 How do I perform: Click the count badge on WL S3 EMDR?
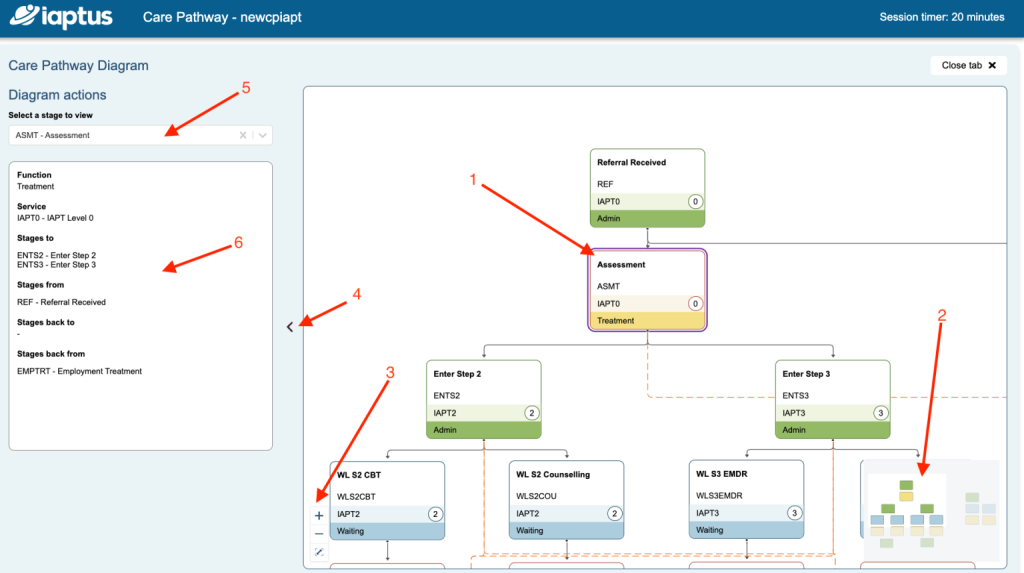(794, 513)
